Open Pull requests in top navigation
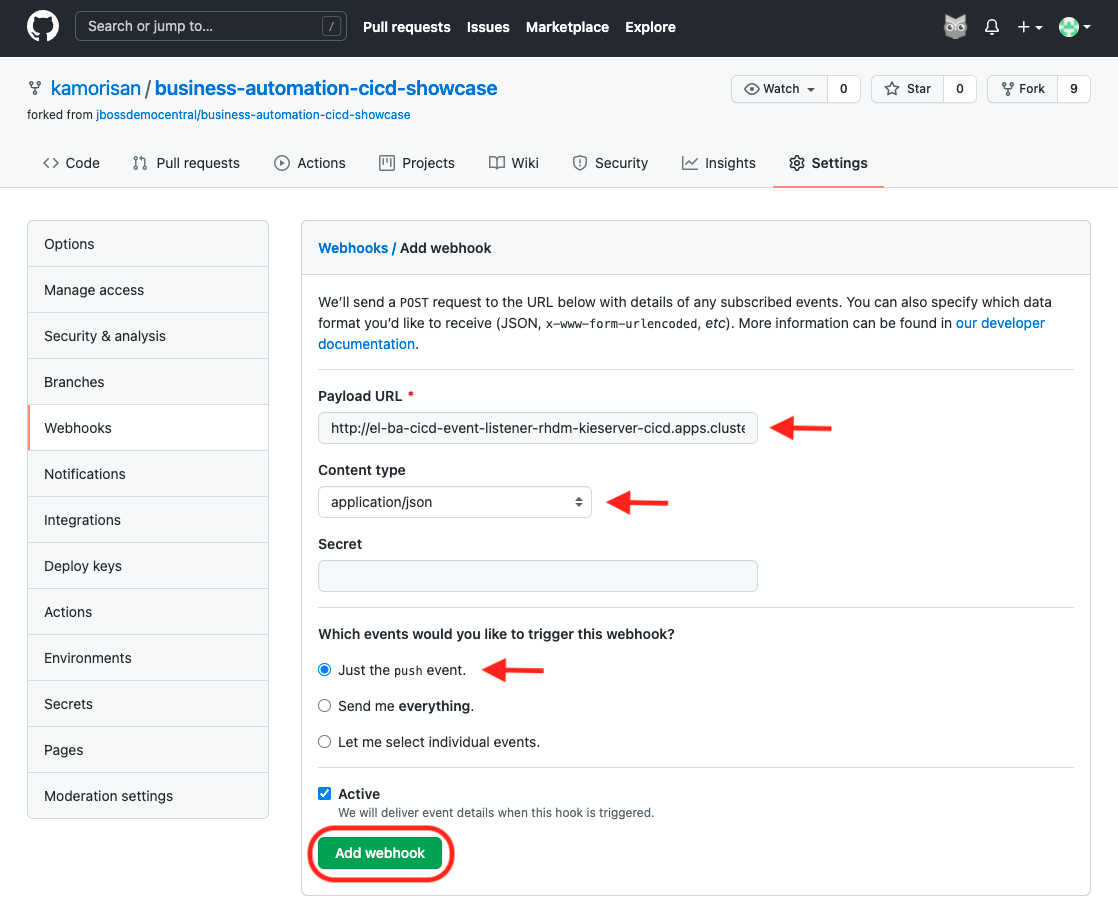Screen dimensions: 1118x906 (x=406, y=27)
